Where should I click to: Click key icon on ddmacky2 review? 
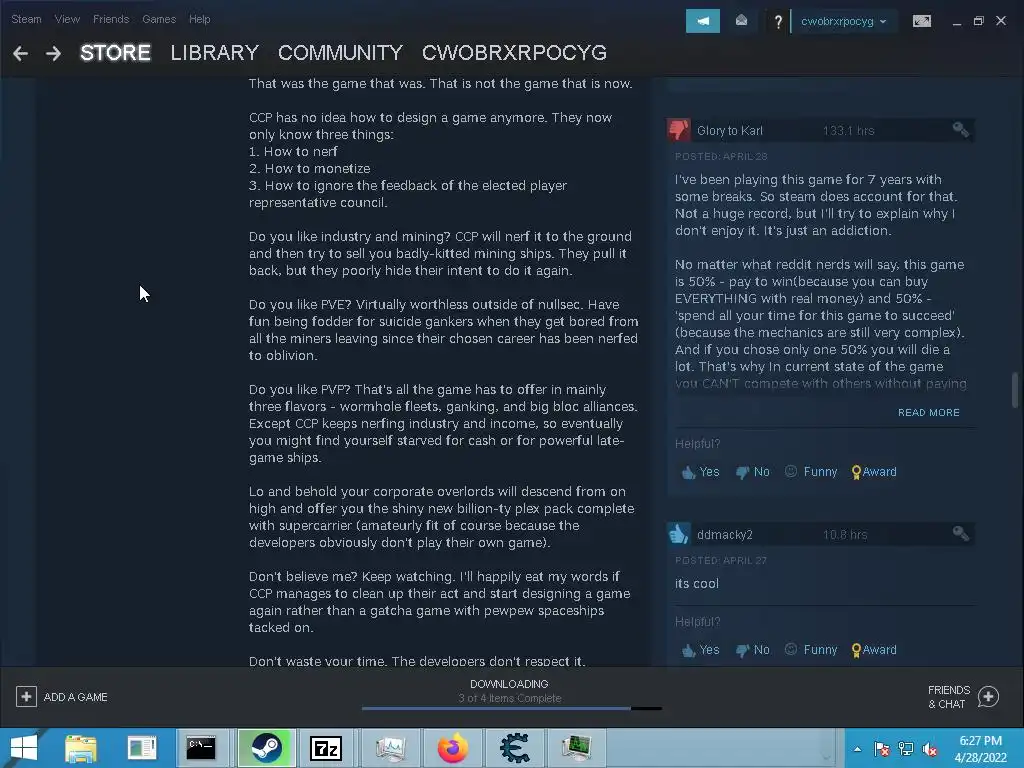[960, 534]
